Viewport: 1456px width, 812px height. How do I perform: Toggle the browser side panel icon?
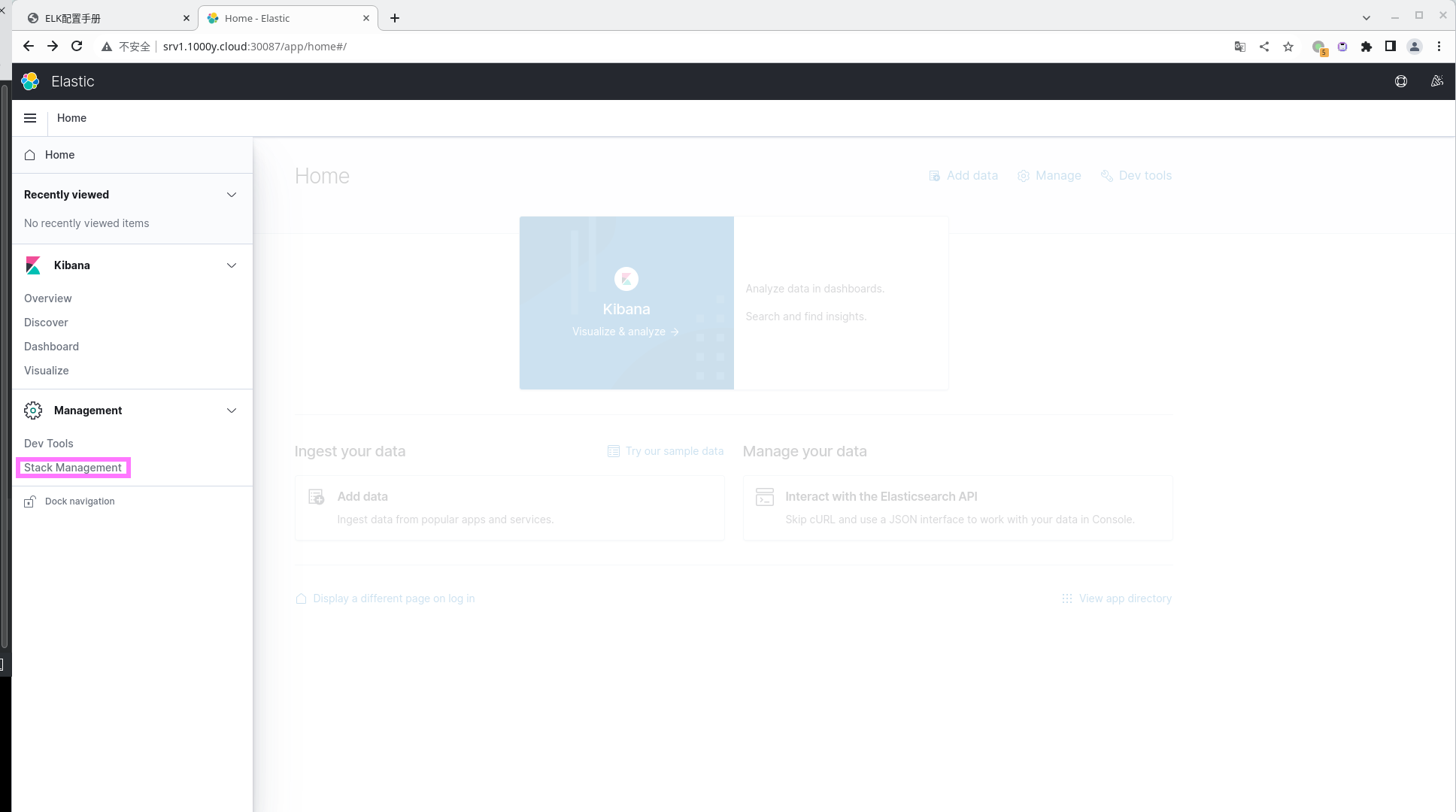(1391, 47)
